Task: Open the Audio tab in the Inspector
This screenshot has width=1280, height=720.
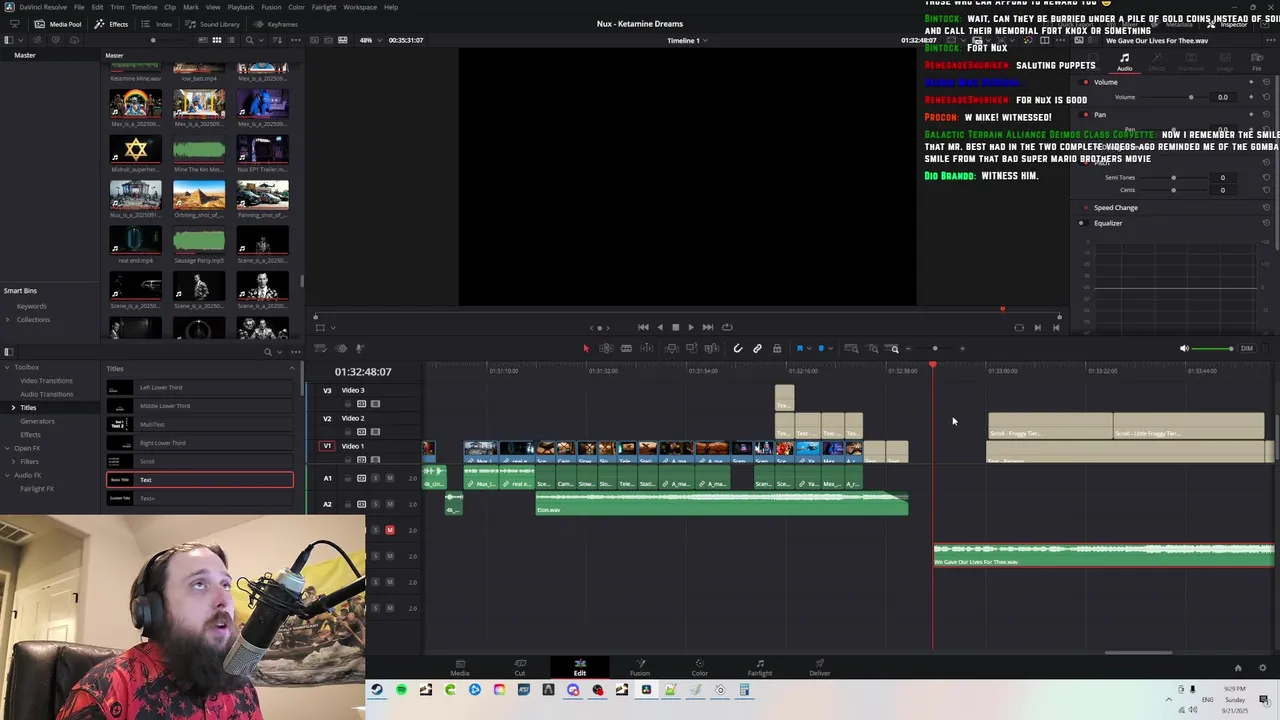Action: click(x=1125, y=62)
